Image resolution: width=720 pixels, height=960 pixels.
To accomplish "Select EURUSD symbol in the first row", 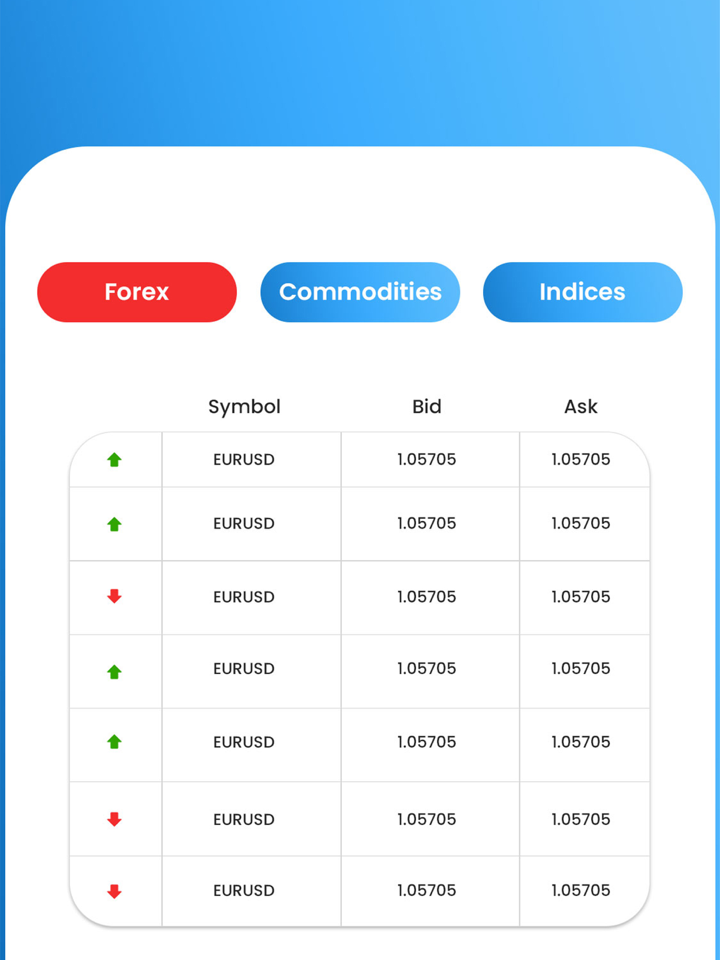I will point(244,460).
